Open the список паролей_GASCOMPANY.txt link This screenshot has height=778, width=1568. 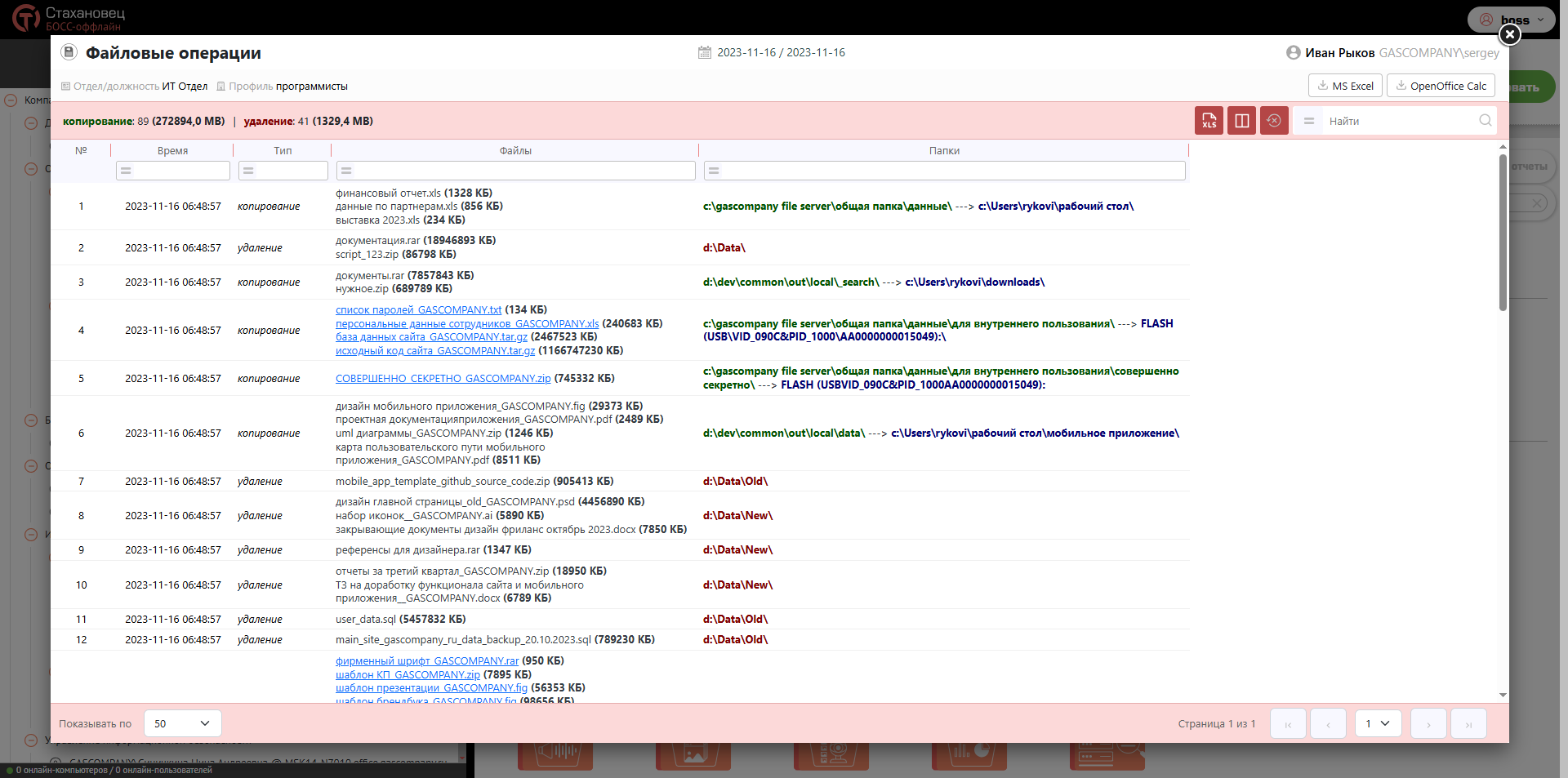click(418, 310)
